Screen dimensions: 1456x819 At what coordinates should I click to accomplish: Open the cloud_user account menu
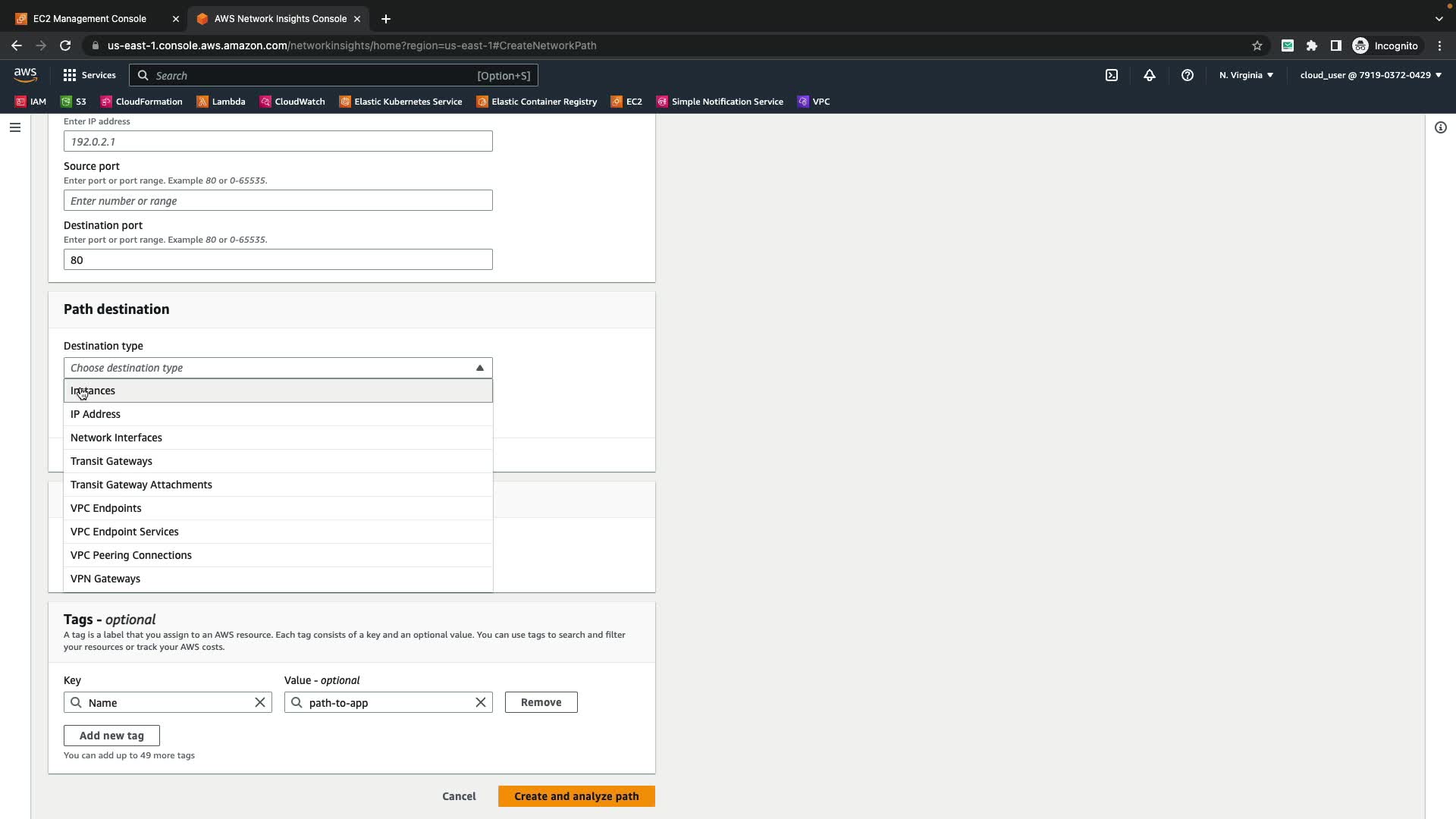(1370, 75)
